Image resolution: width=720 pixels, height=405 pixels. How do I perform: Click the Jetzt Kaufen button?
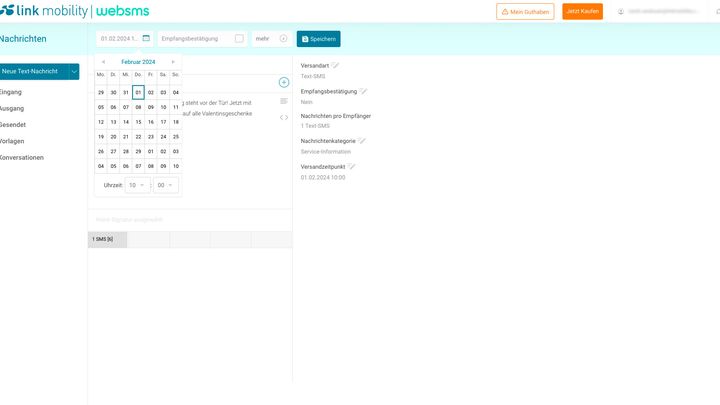coord(582,11)
